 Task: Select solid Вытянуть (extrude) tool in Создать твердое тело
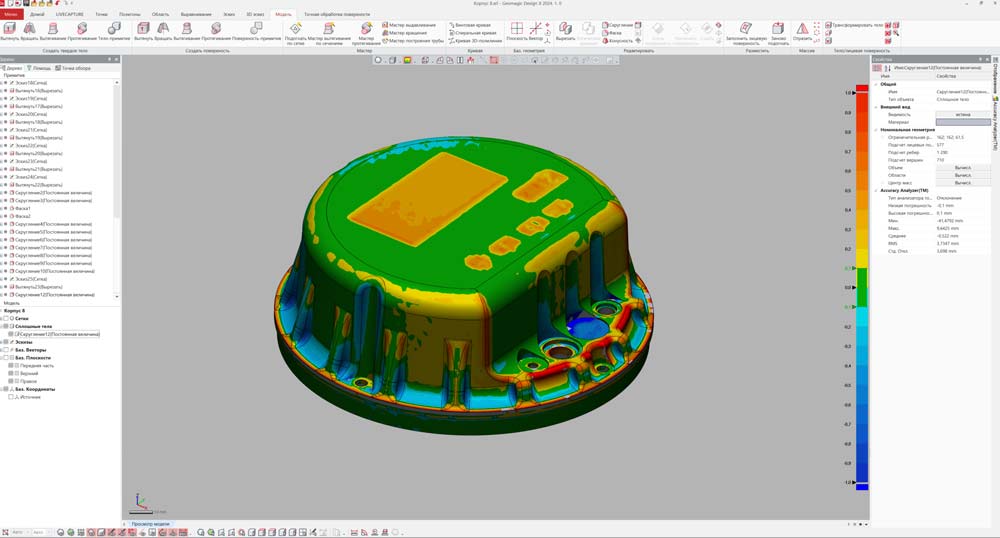coord(9,31)
